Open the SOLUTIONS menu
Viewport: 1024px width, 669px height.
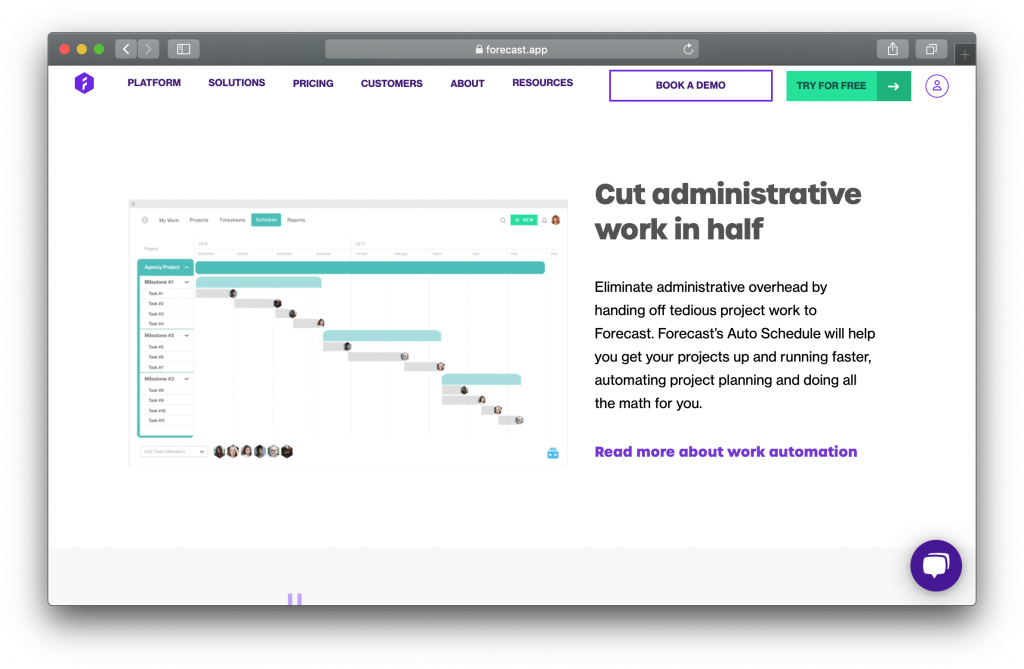coord(236,83)
